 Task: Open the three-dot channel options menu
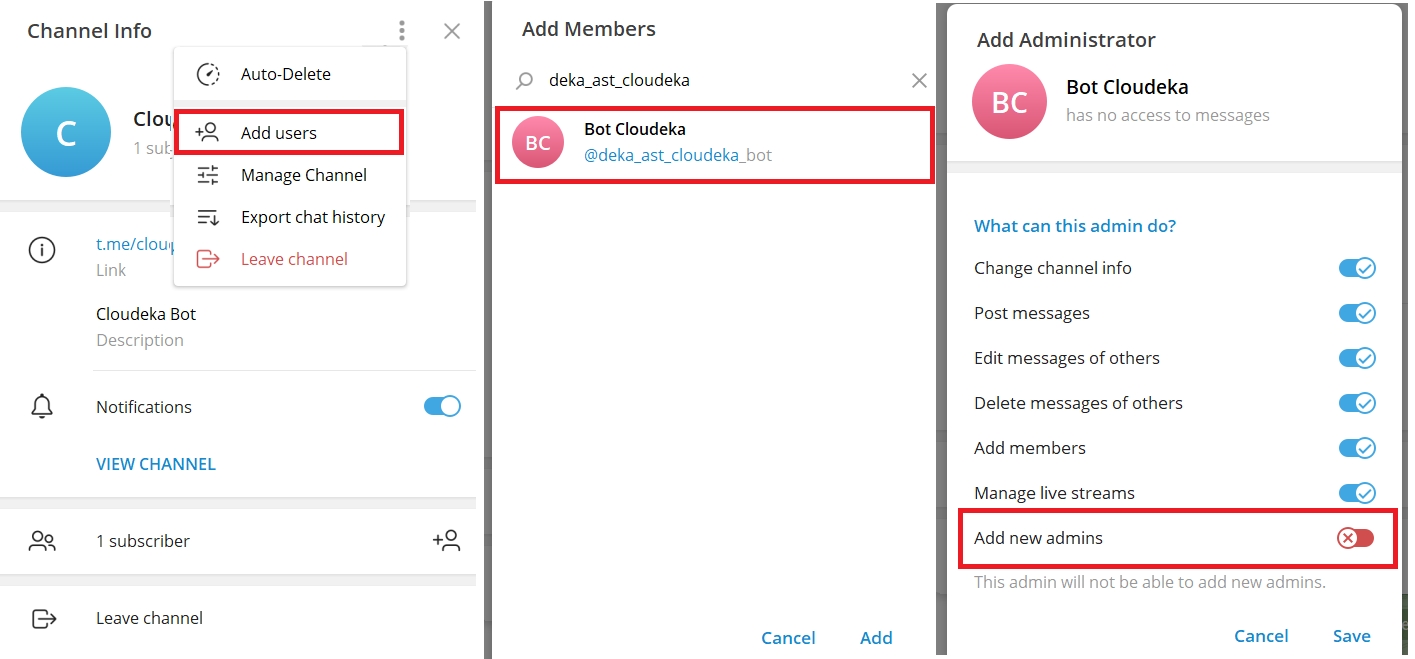(401, 31)
